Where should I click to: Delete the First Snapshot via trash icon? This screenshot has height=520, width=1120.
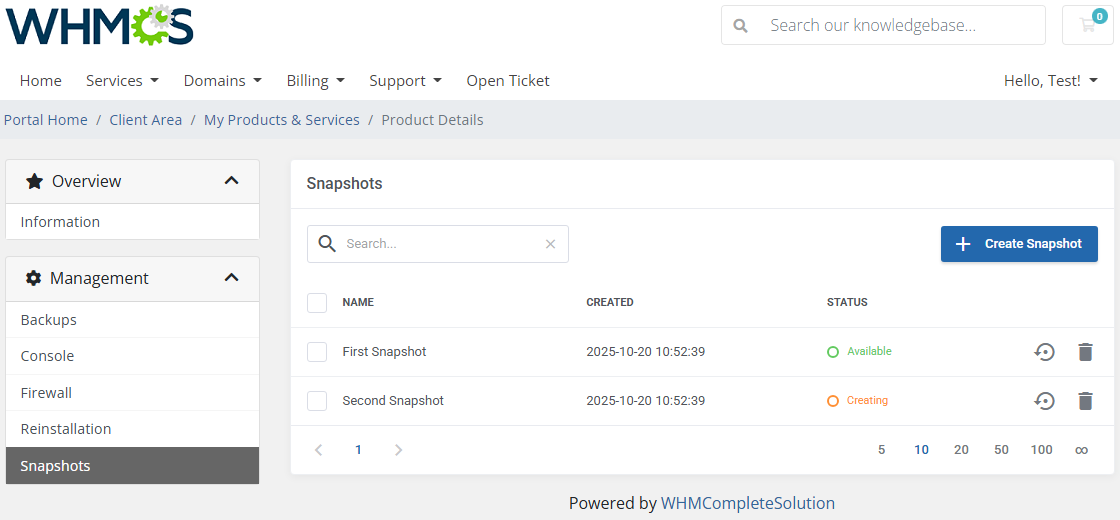click(x=1085, y=352)
